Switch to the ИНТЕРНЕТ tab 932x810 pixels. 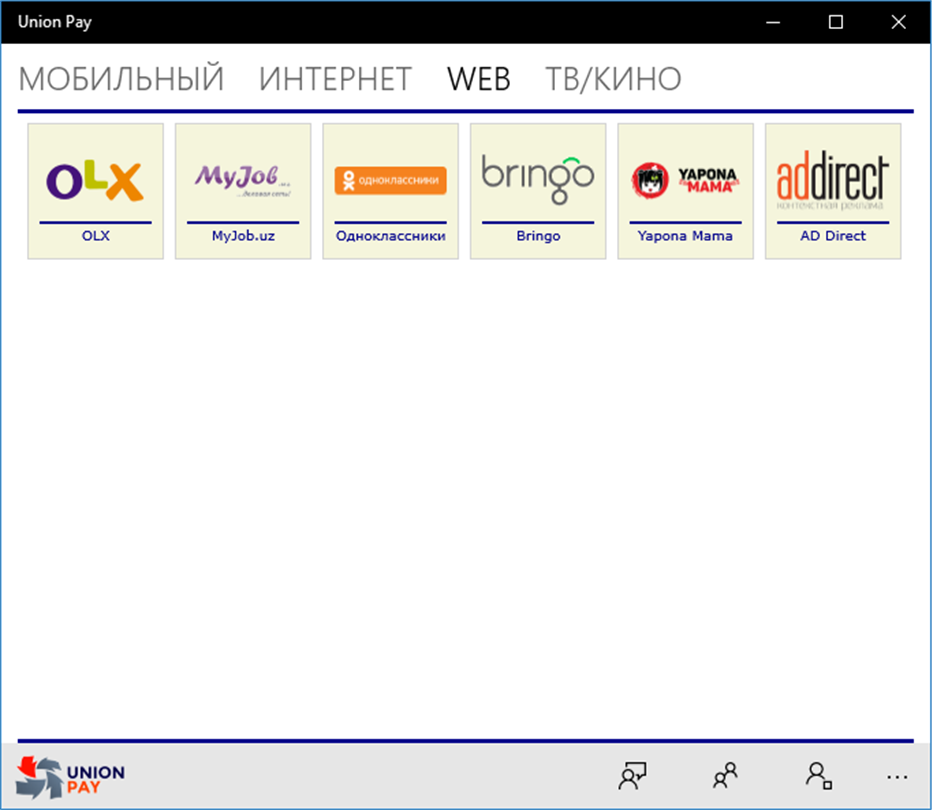335,78
